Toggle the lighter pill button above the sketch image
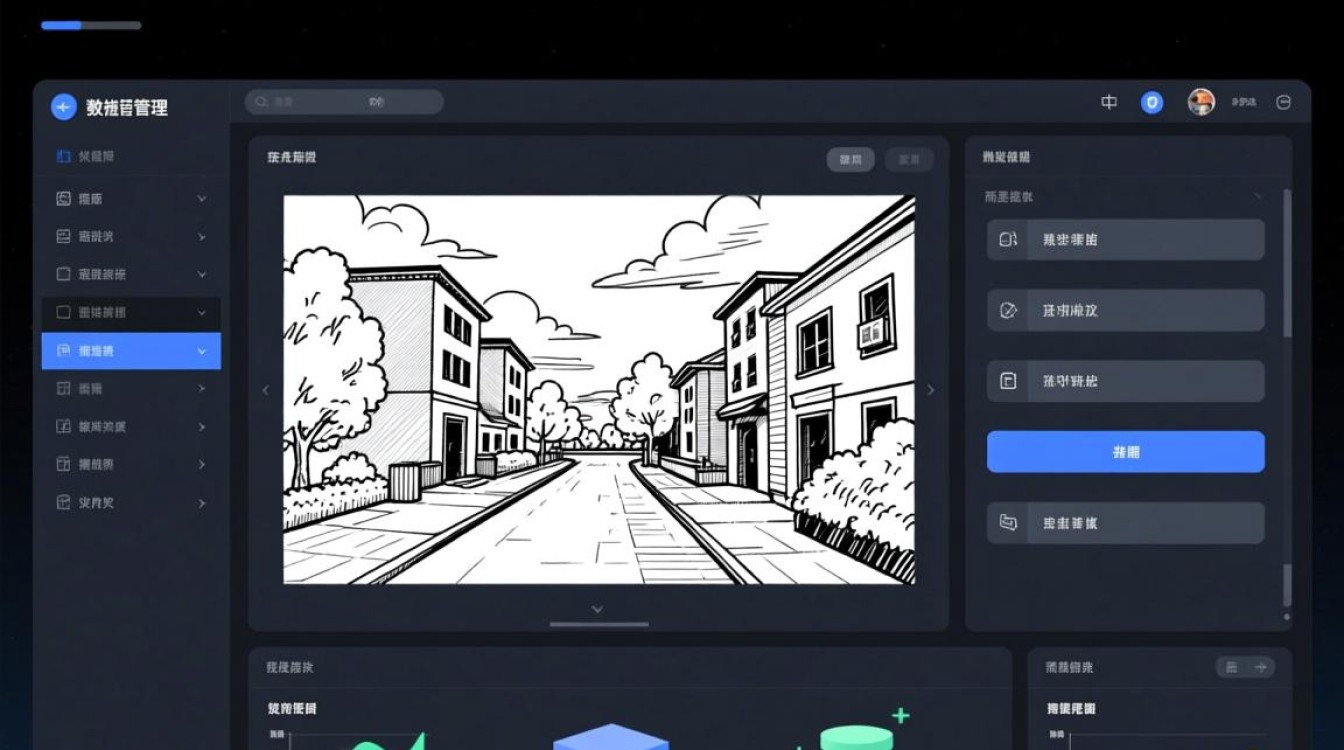This screenshot has width=1344, height=750. click(850, 160)
